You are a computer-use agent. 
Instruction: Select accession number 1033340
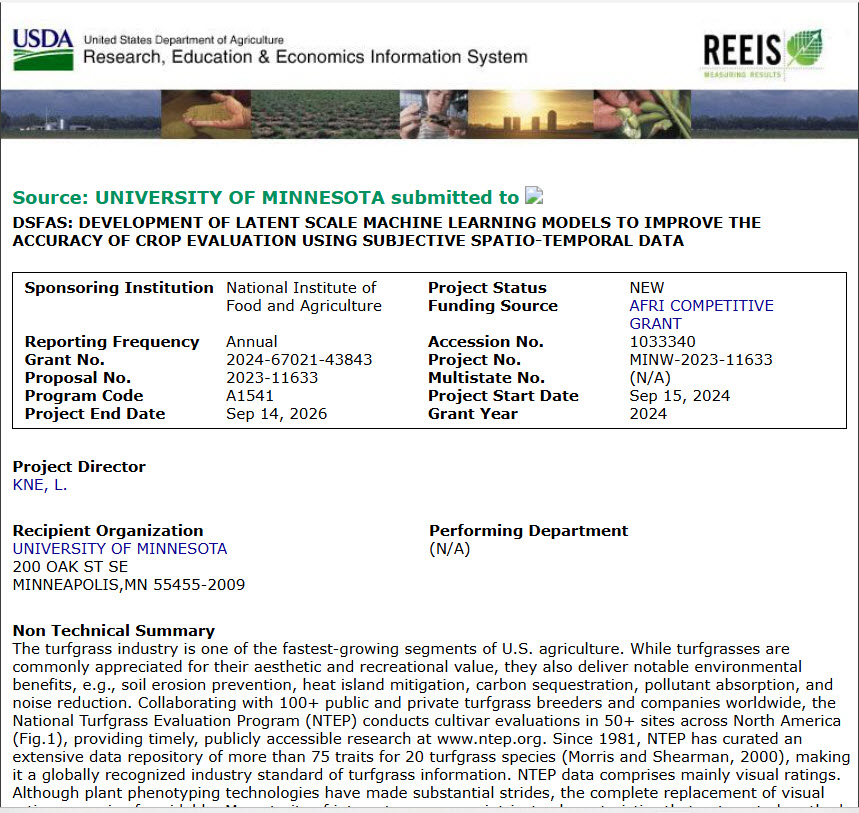tap(662, 342)
